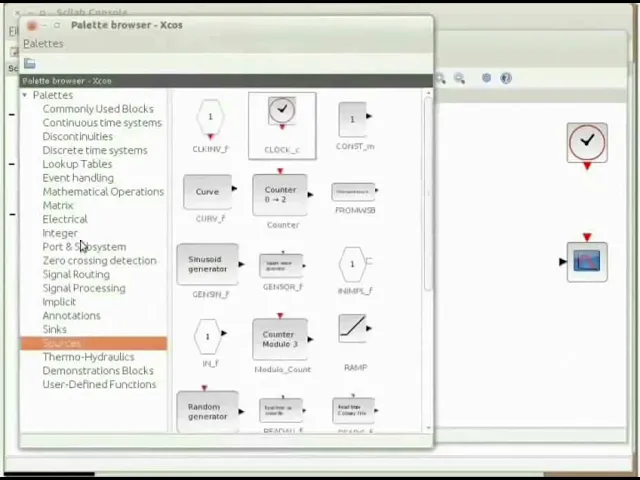The height and width of the screenshot is (480, 640).
Task: Click scrollbar down arrow in palette
Action: [428, 428]
